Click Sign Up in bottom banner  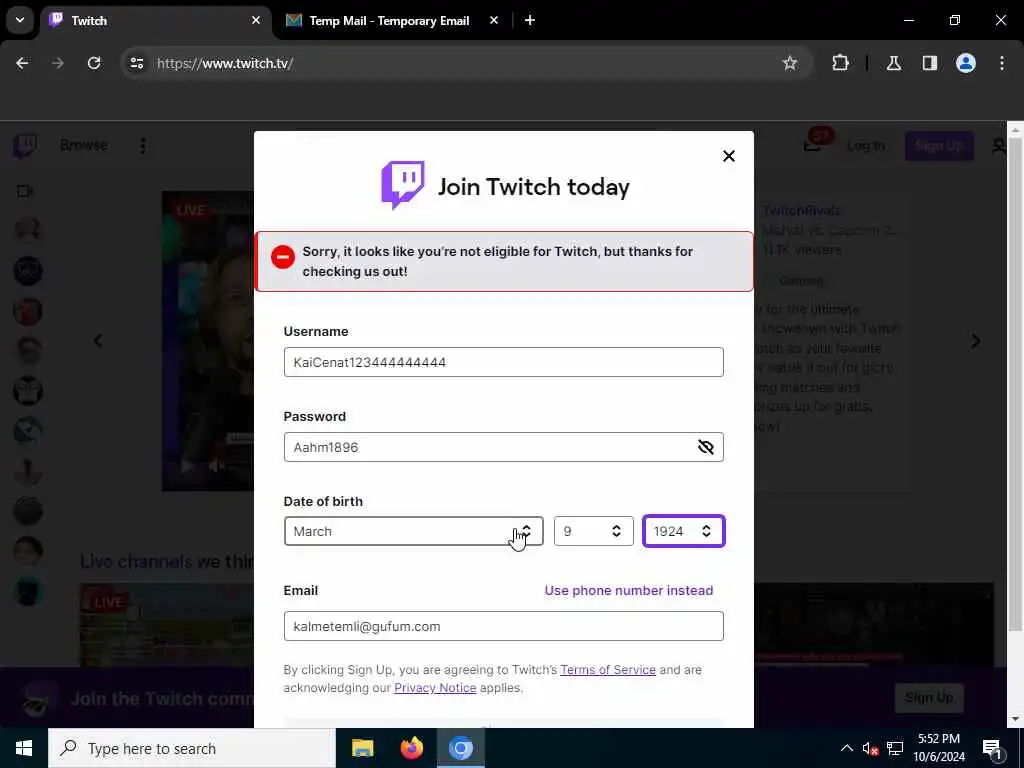[929, 698]
